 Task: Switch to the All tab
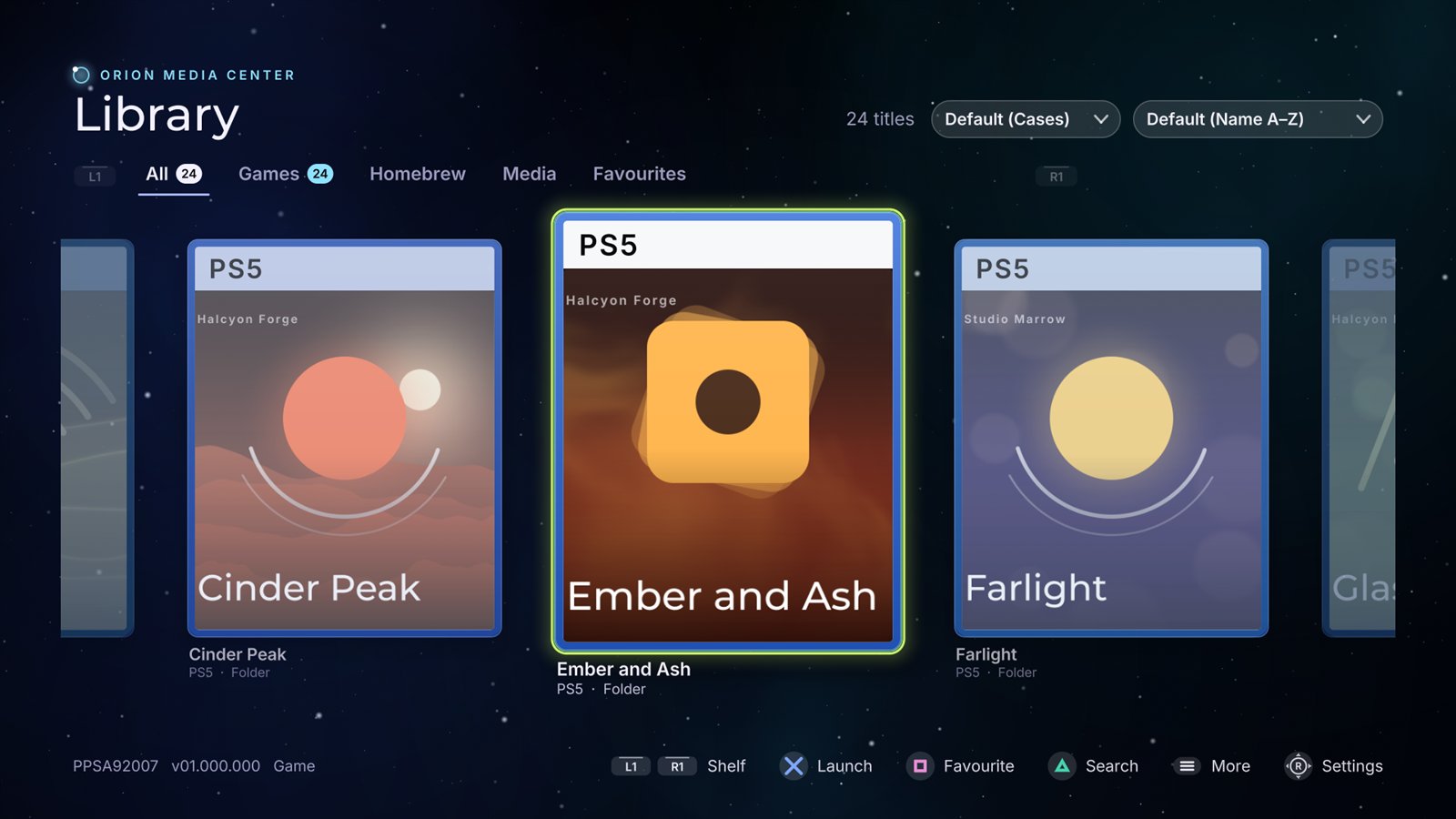(x=174, y=174)
